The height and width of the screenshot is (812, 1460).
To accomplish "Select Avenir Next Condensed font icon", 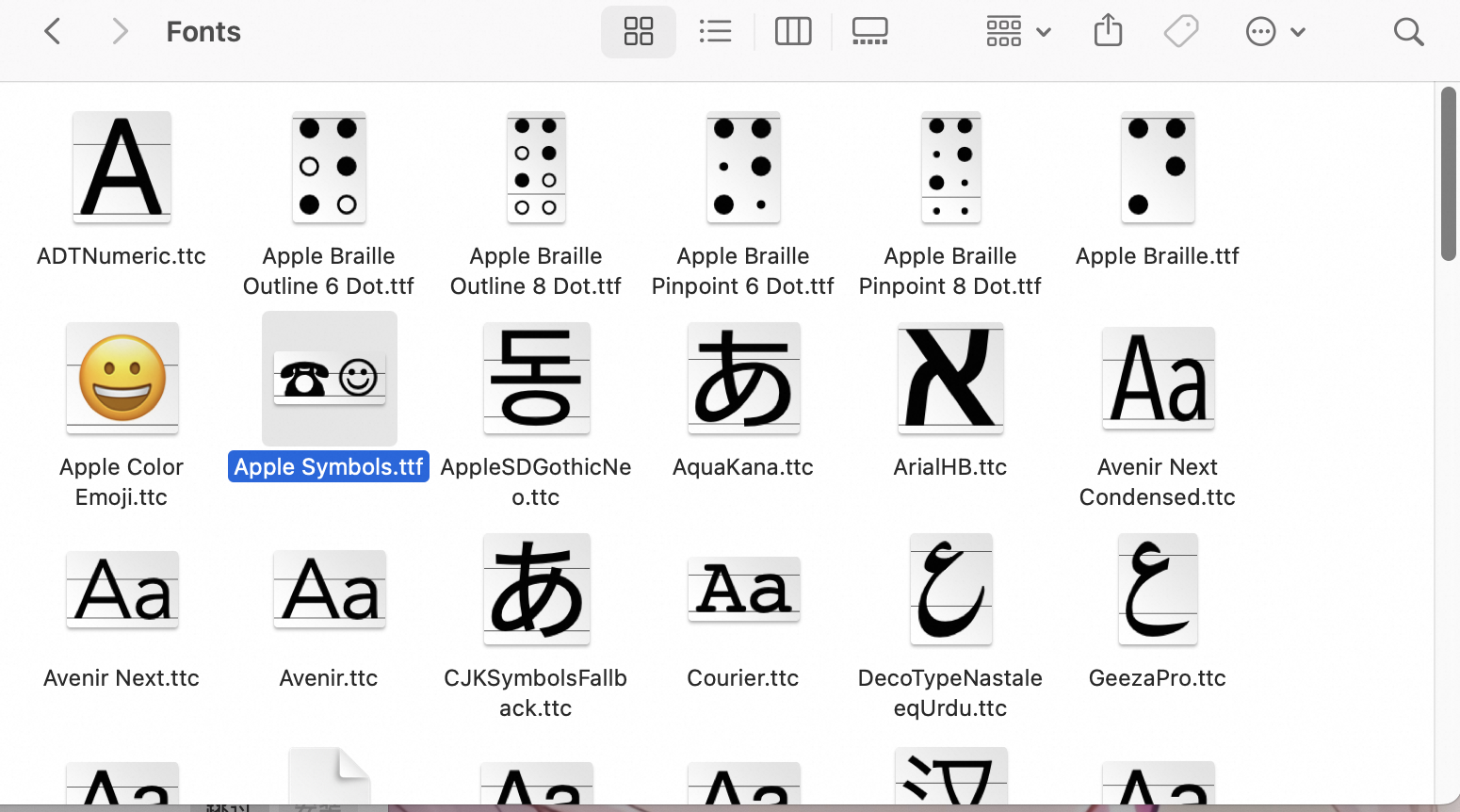I will coord(1159,379).
